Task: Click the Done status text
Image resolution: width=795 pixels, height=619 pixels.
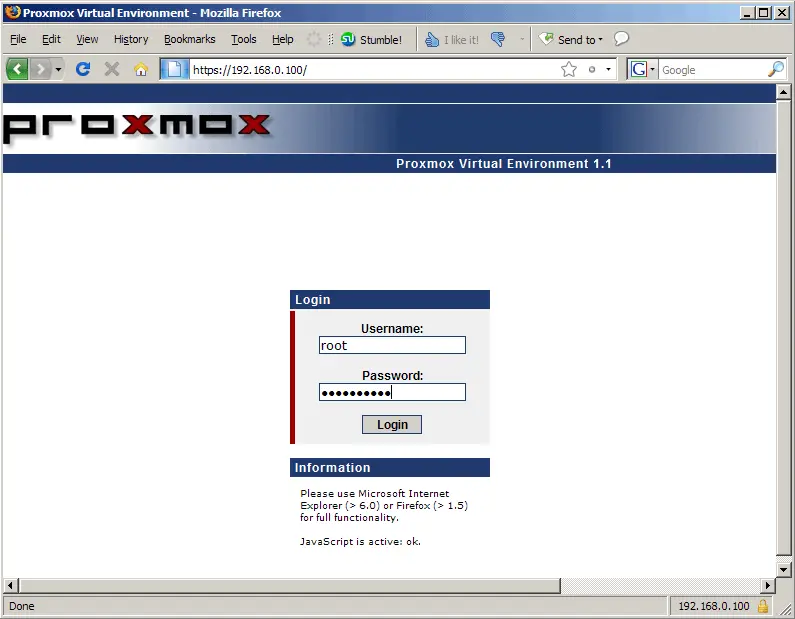Action: (x=22, y=606)
